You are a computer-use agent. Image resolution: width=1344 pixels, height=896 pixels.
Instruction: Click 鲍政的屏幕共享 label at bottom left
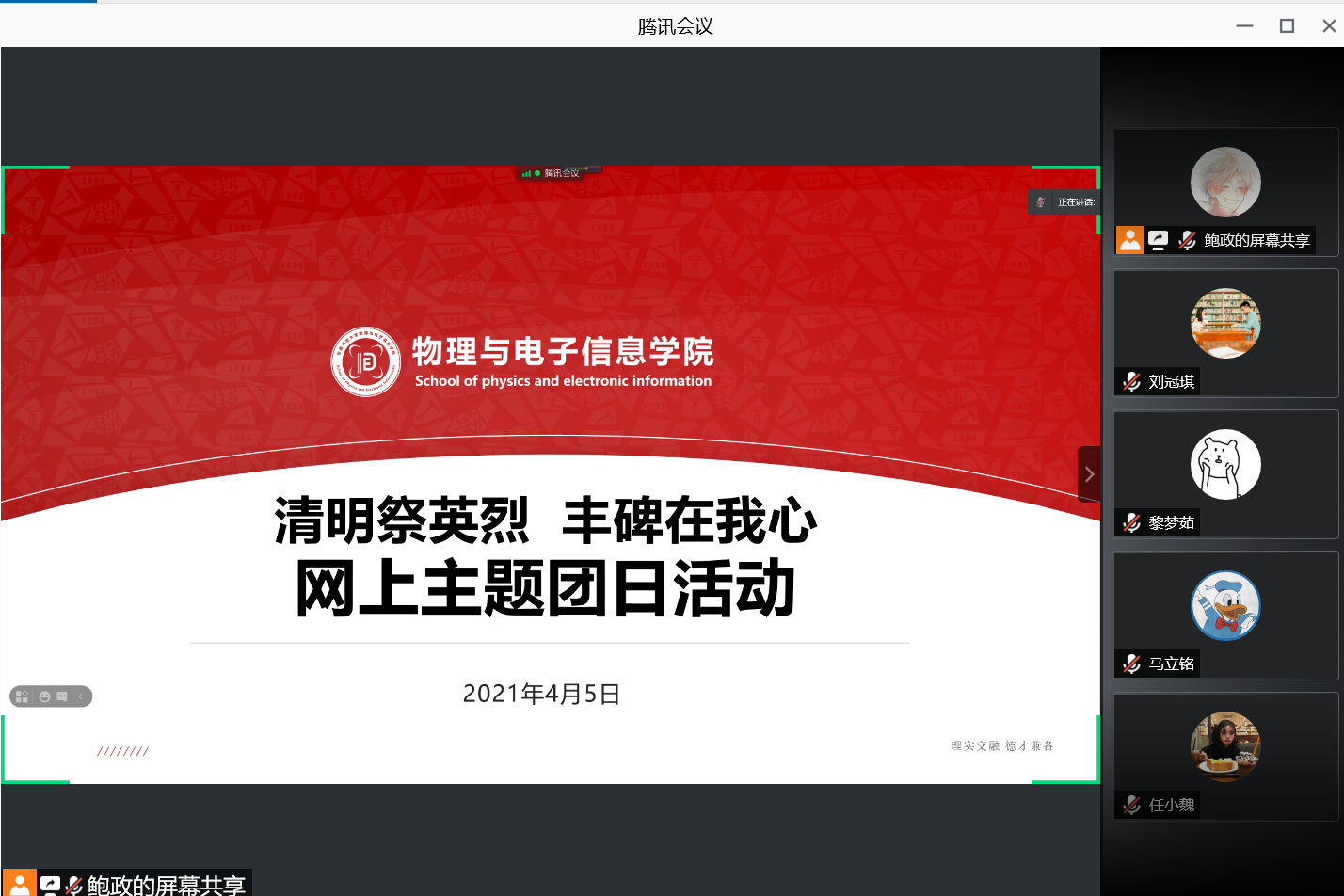click(166, 885)
